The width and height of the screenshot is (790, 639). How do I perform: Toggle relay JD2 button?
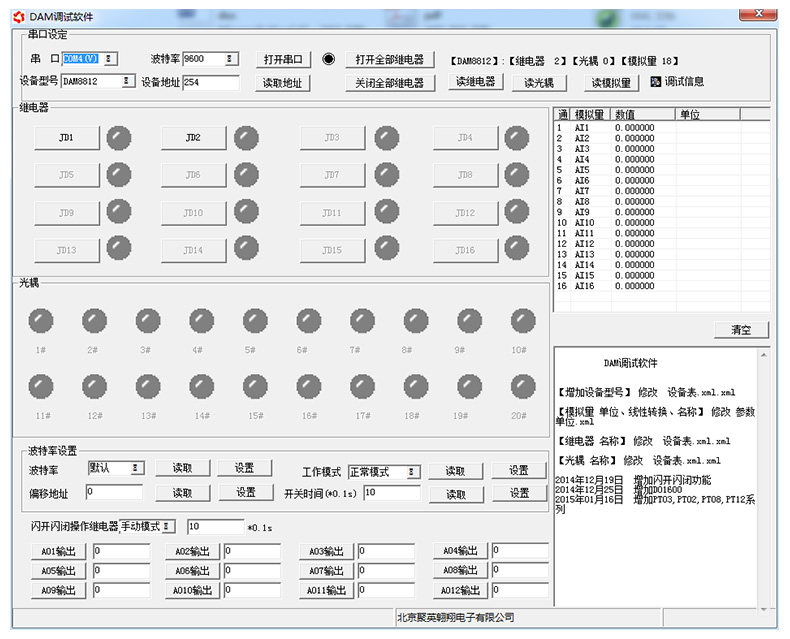click(194, 138)
